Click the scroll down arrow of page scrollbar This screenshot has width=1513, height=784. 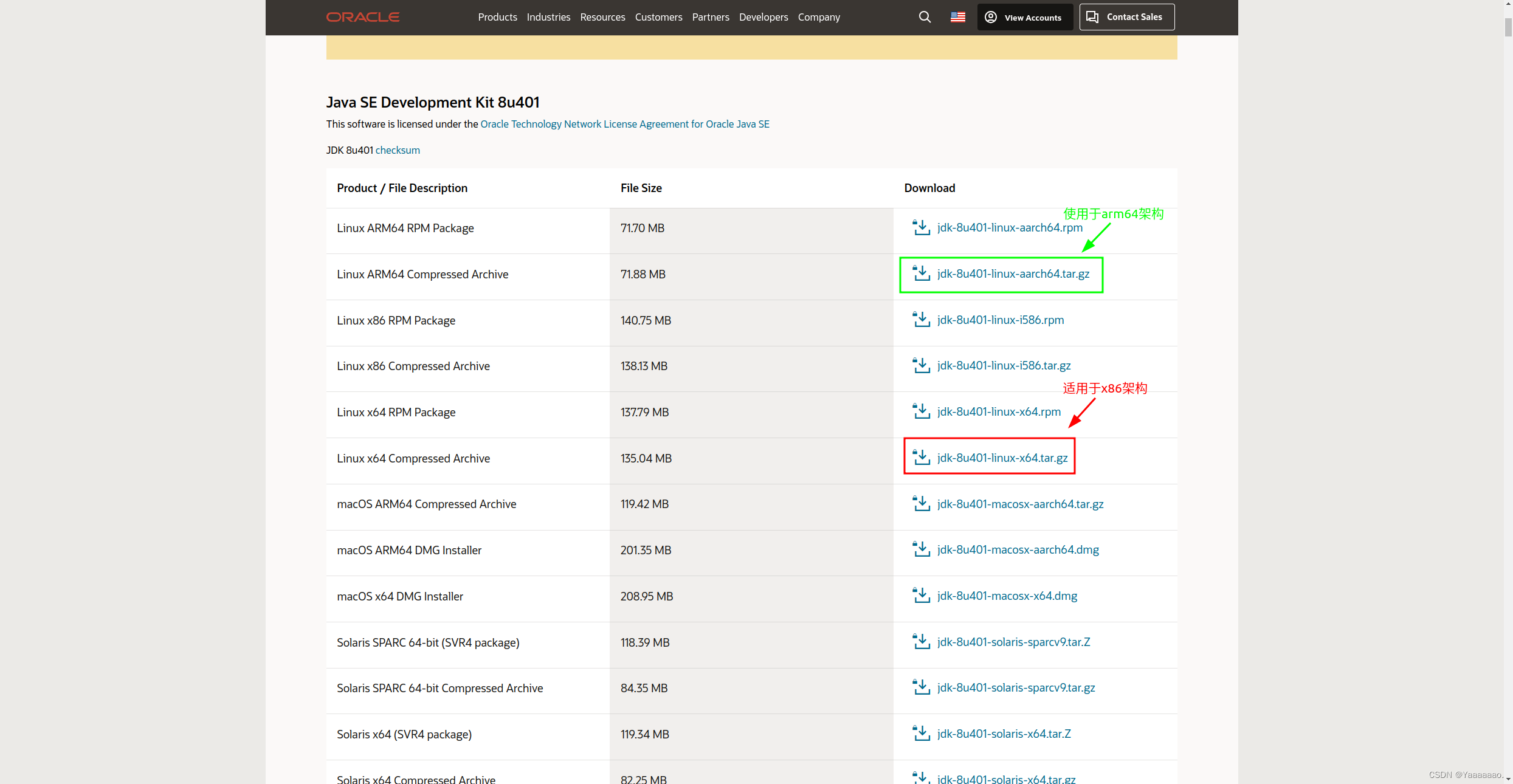click(x=1508, y=779)
